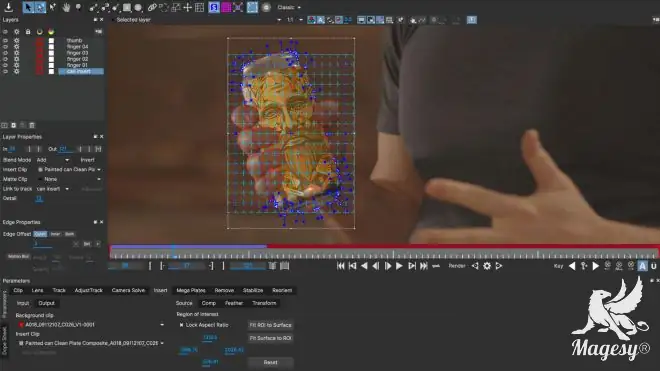Click the Align Surface icon
The image size is (660, 371).
[238, 7]
